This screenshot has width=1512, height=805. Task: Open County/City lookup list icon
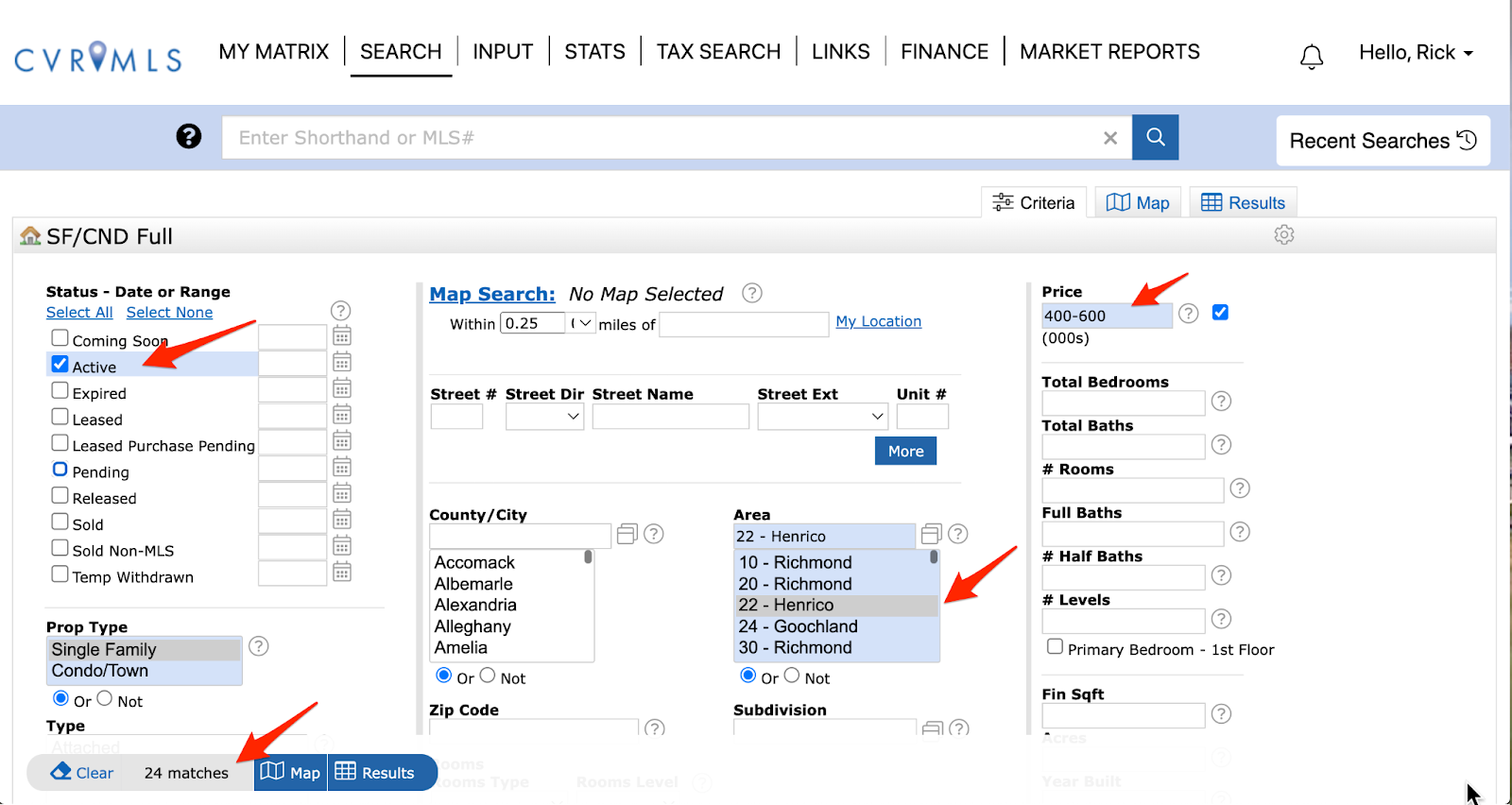coord(627,535)
